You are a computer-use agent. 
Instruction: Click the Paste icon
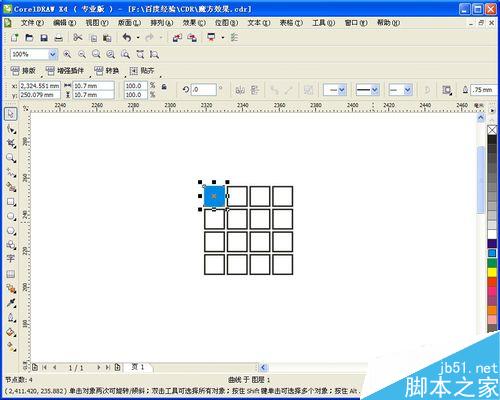(x=107, y=38)
